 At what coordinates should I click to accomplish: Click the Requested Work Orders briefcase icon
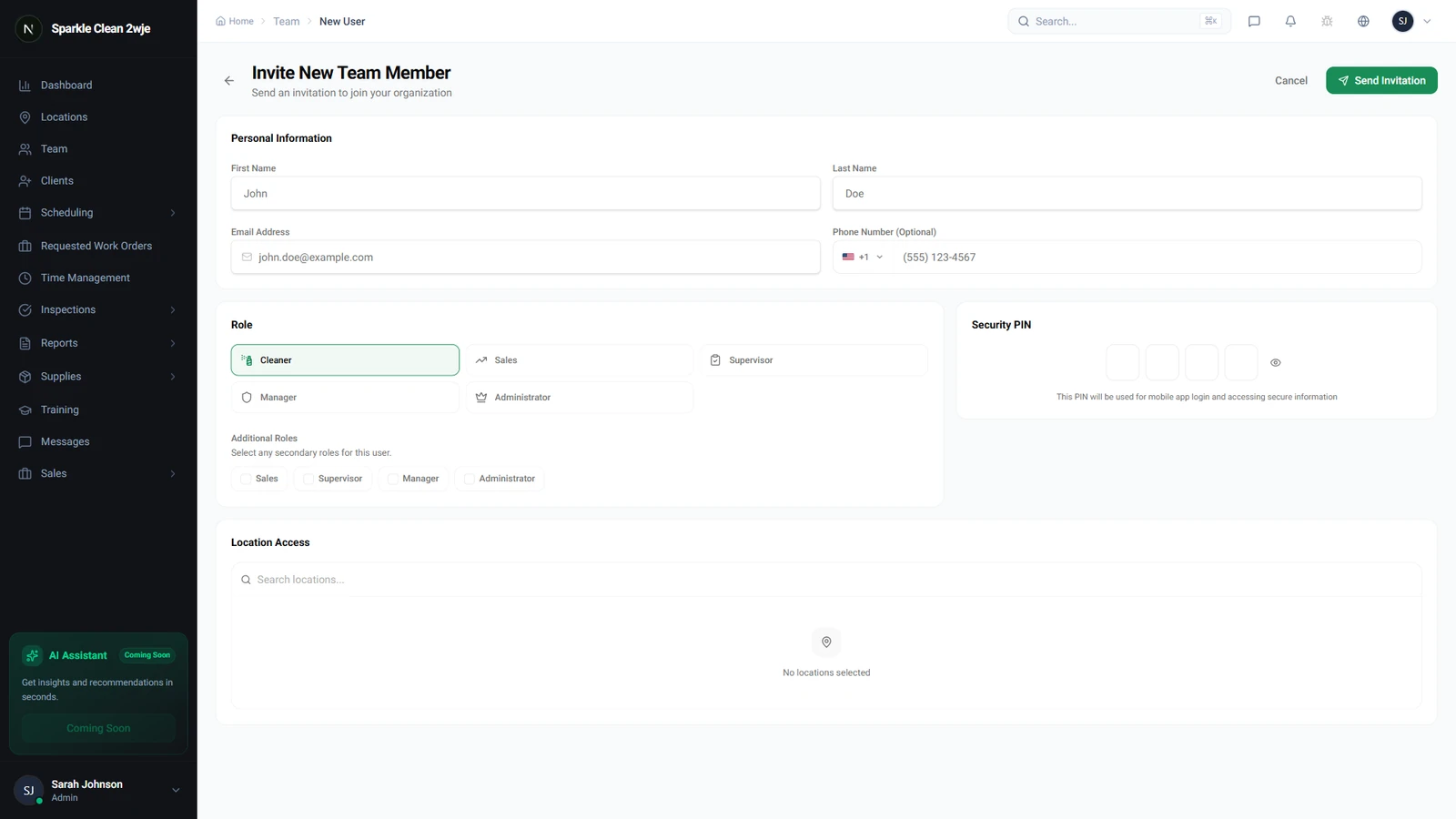(x=25, y=247)
